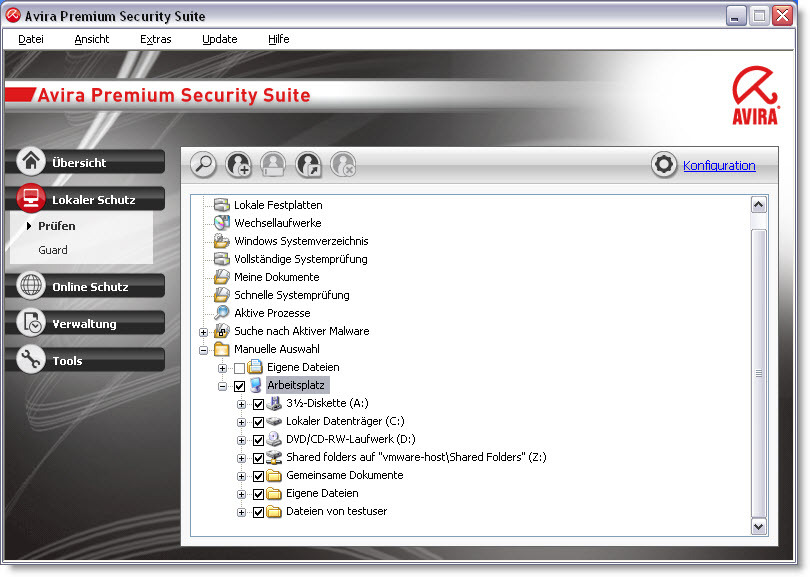Uncheck the Shared folders (Z:) checkbox
This screenshot has height=577, width=810.
point(258,458)
